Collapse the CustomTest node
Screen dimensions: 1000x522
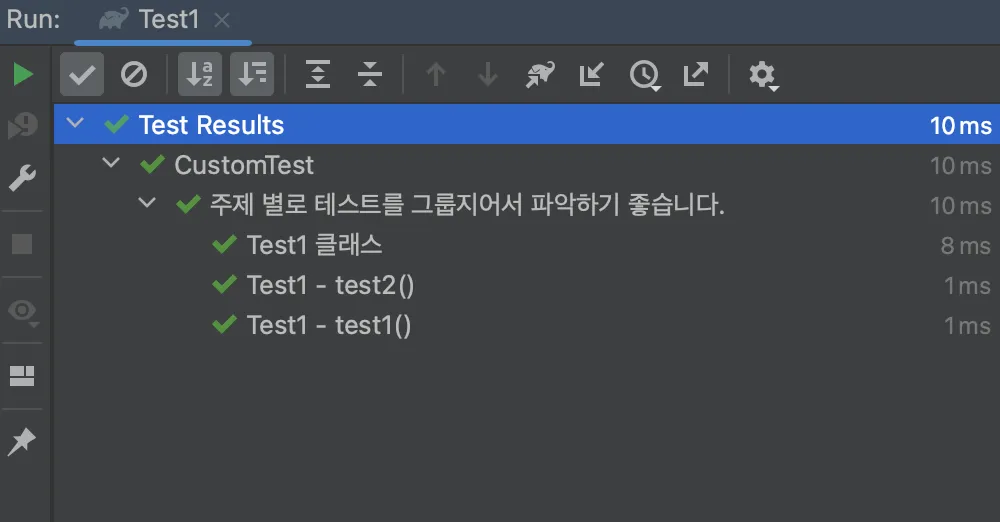click(x=112, y=162)
